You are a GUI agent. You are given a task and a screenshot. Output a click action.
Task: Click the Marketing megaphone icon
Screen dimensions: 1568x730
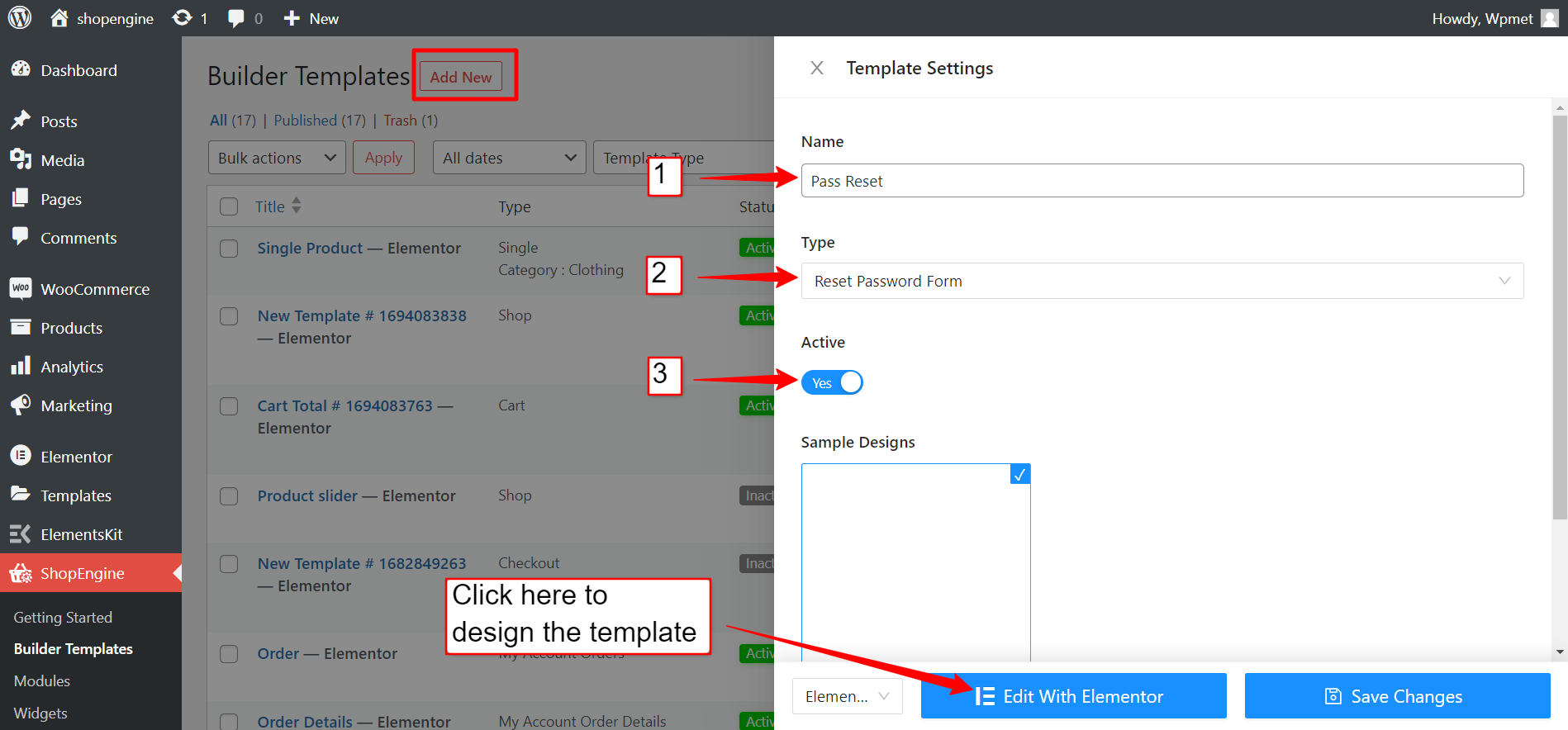coord(21,405)
